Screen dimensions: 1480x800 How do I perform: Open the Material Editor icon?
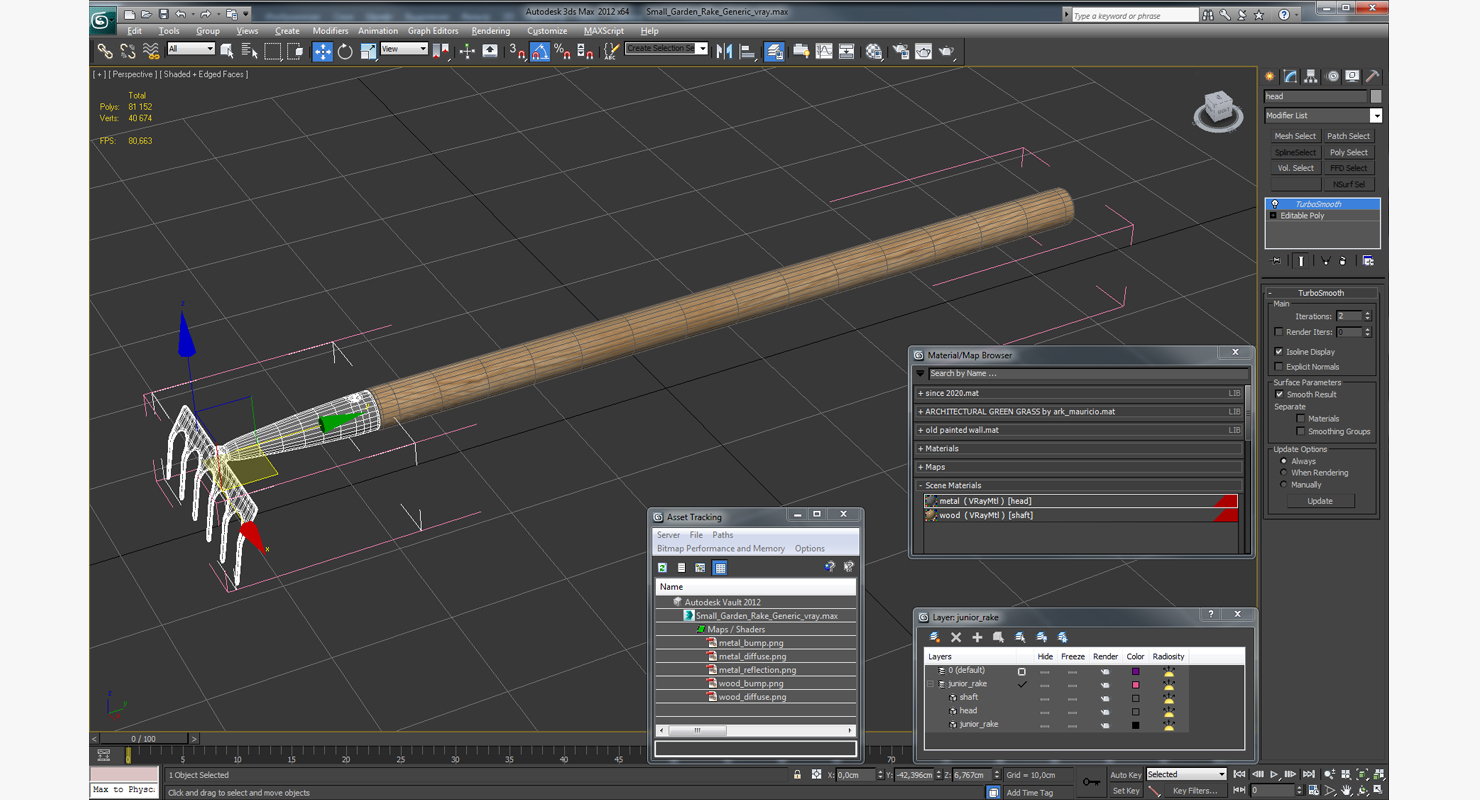(874, 51)
